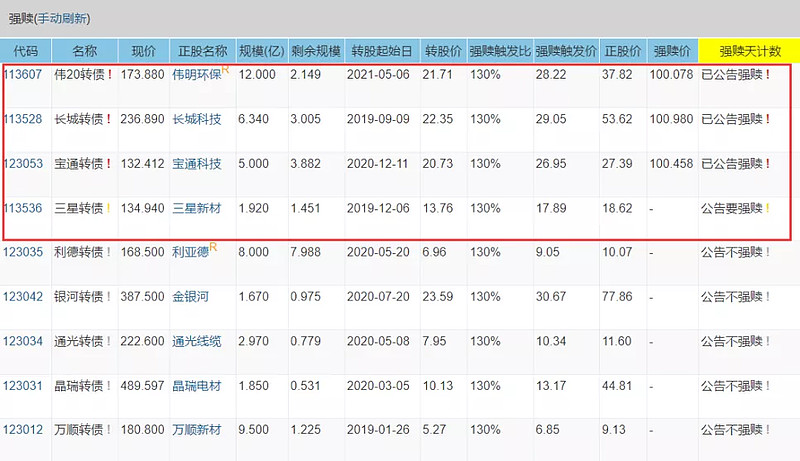800x461 pixels.
Task: Click gray exclamation icon next to 利德转债
Action: 109,252
